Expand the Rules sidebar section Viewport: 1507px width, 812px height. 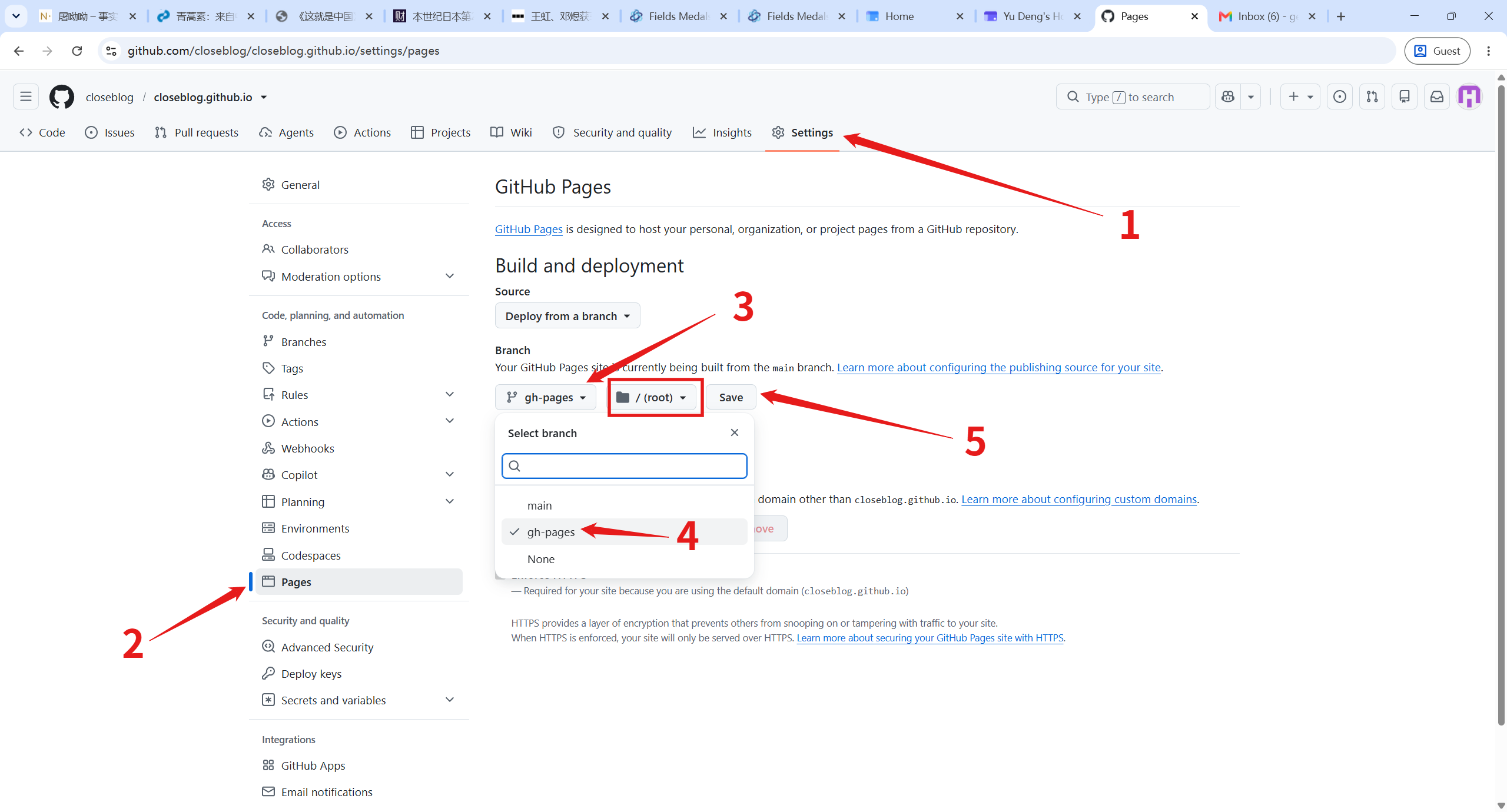(359, 395)
